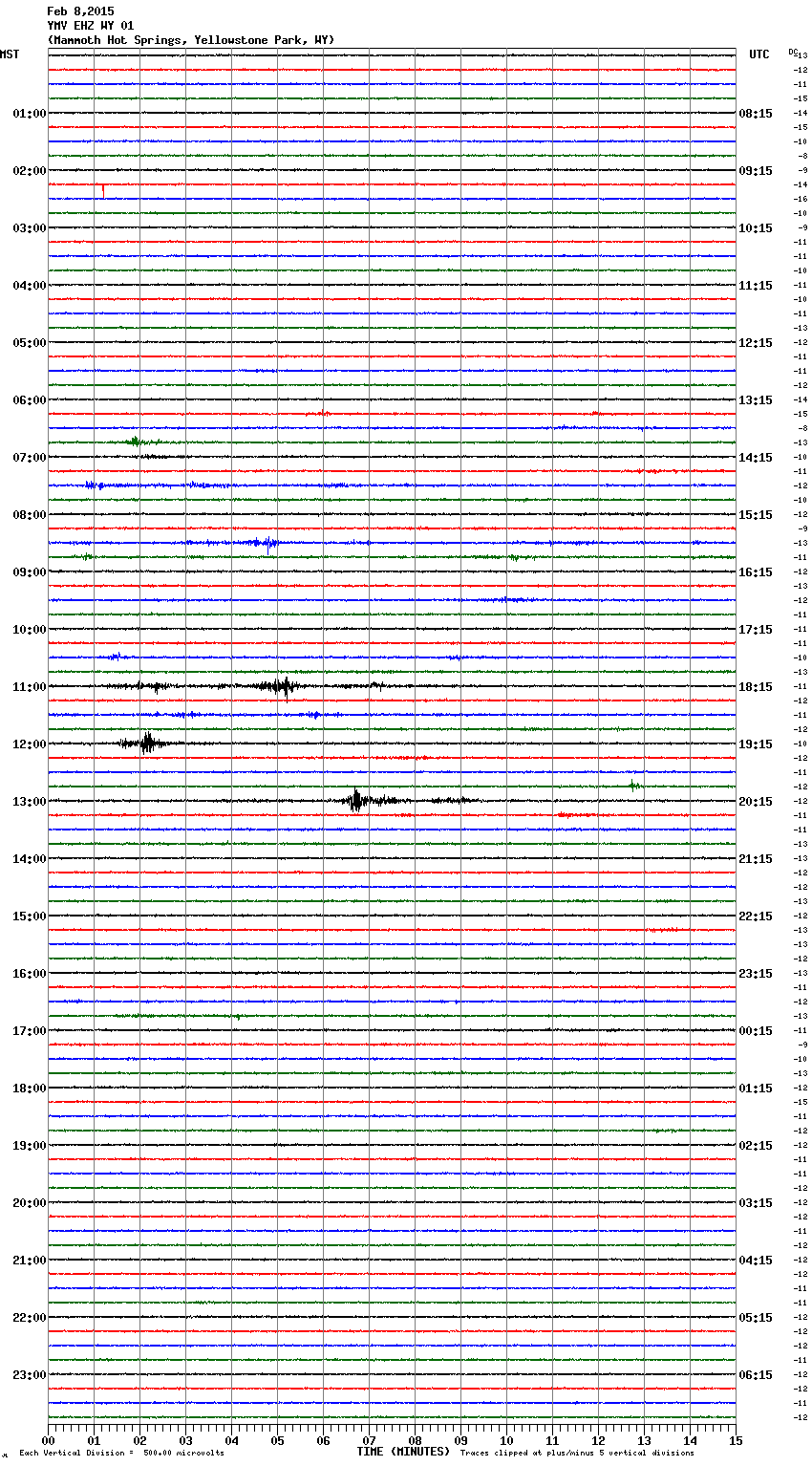Click minute tick label 15 on bottom axis
Screen dimensions: 812x1466
coord(736,1440)
